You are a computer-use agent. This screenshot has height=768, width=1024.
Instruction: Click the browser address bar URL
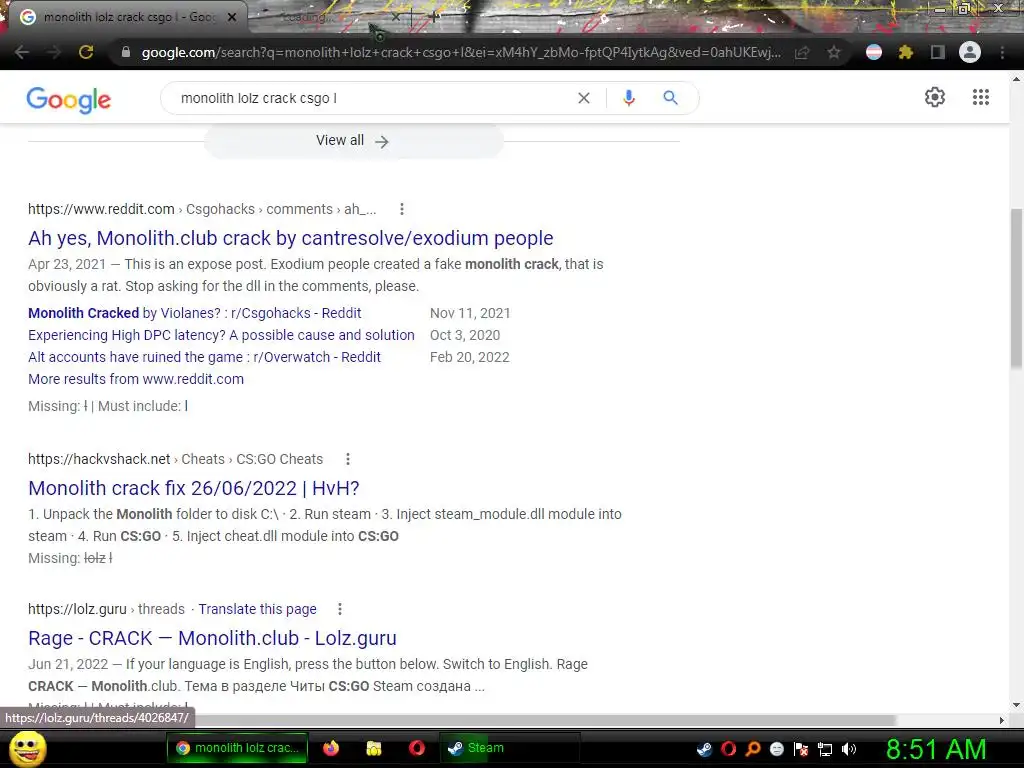(x=460, y=52)
